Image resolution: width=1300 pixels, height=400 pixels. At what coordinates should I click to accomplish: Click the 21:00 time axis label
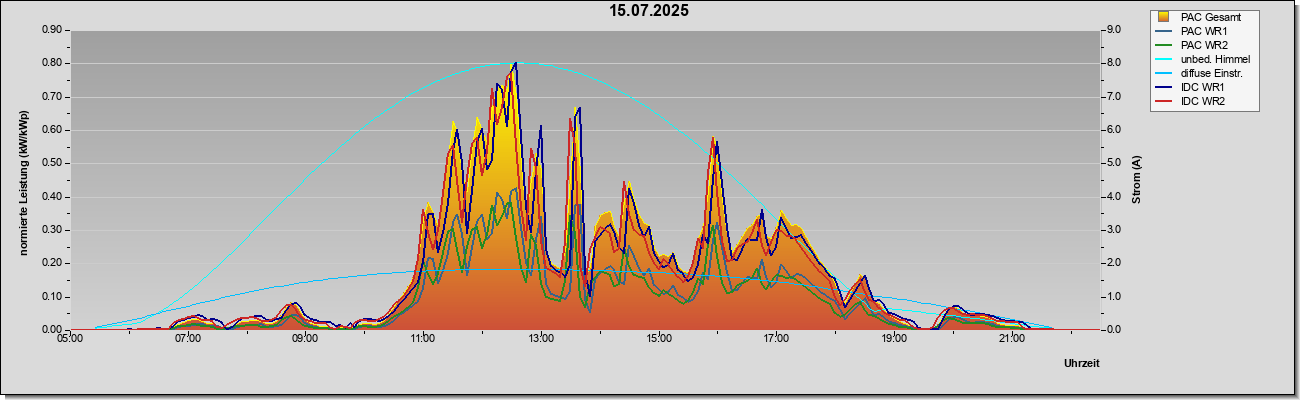pos(1011,338)
